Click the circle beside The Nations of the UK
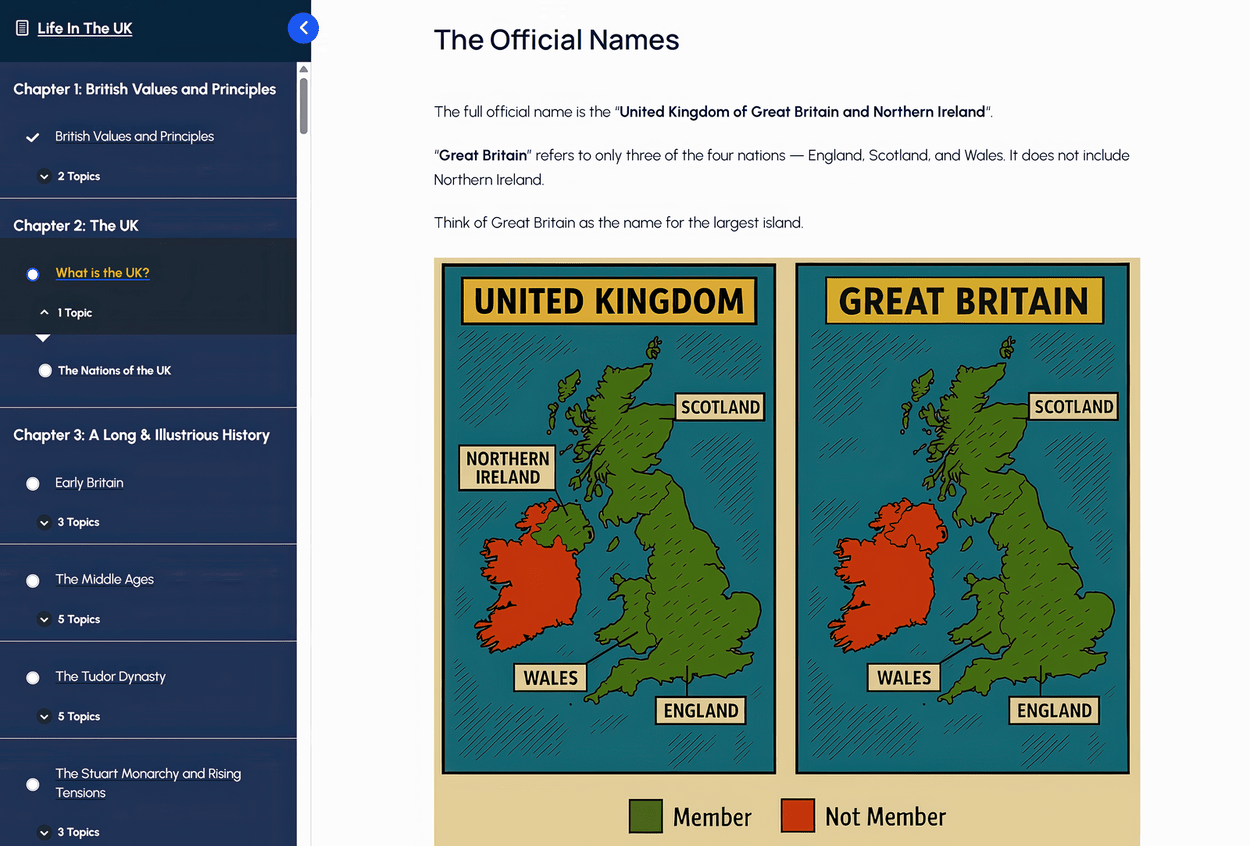 tap(45, 371)
